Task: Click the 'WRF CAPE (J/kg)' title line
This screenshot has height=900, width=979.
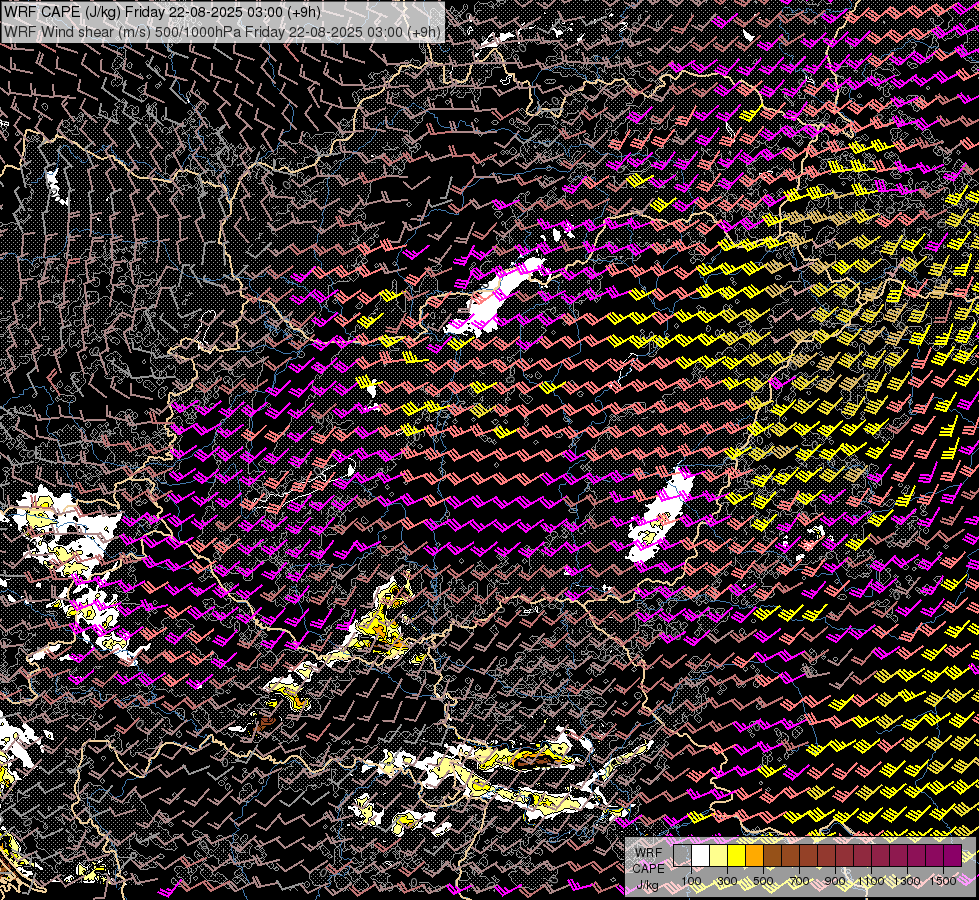Action: coord(162,12)
